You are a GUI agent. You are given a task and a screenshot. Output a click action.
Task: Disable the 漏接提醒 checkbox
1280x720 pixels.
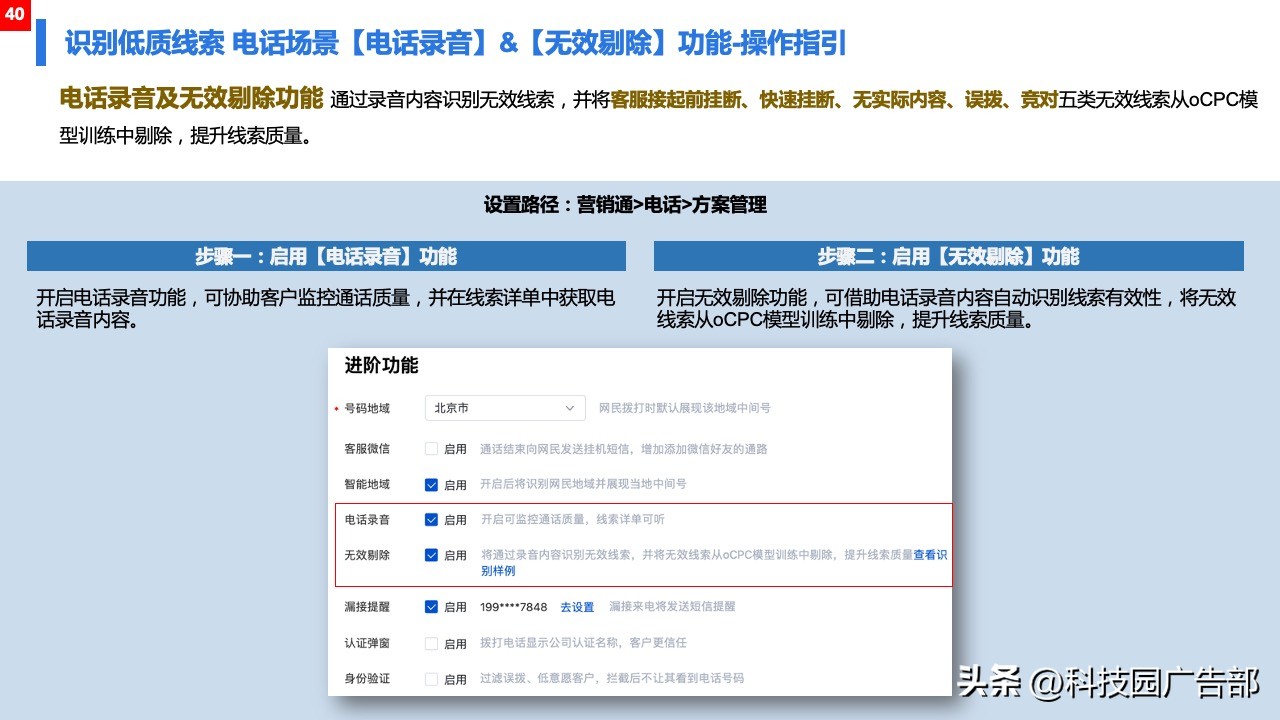click(431, 606)
